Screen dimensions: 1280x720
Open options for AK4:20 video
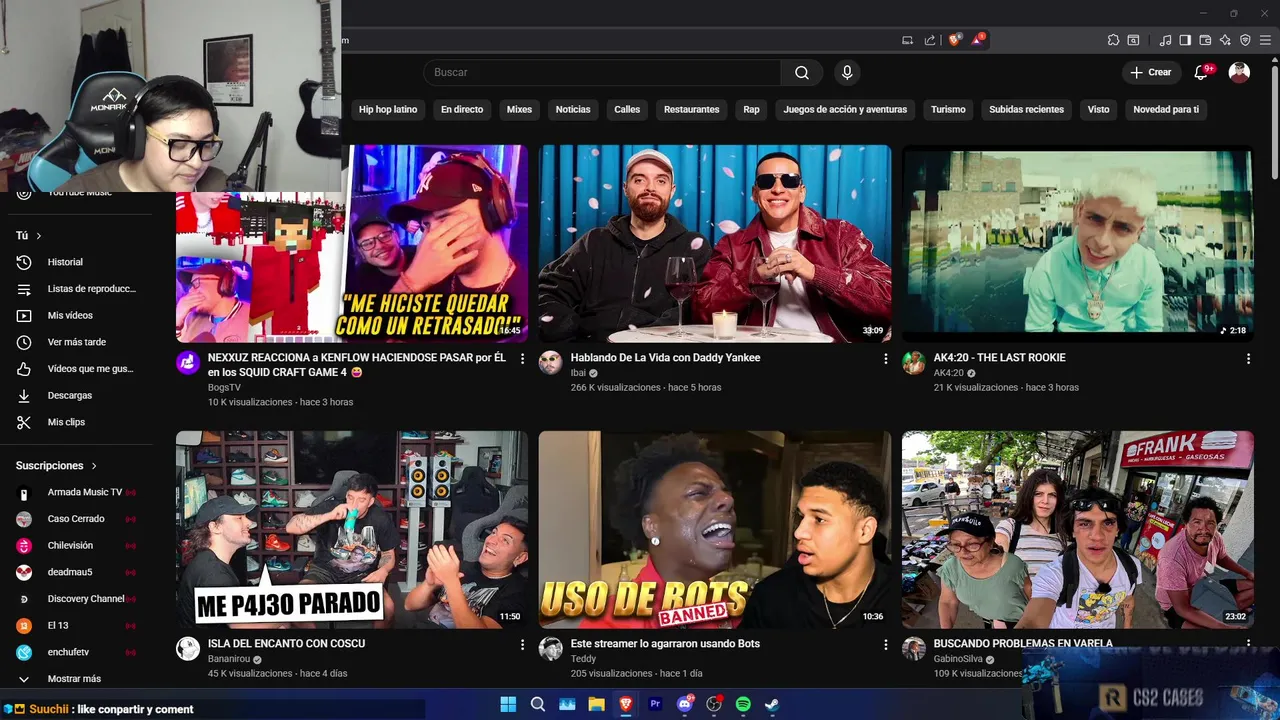coord(1248,358)
